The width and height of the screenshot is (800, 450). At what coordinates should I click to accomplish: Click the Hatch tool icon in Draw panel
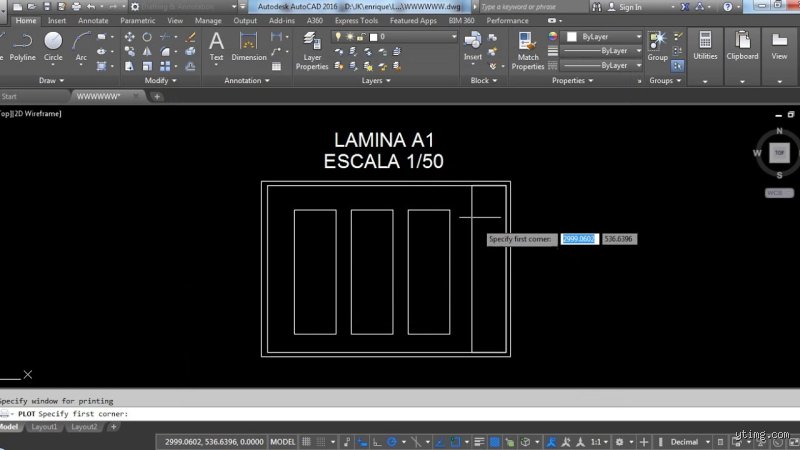tap(102, 66)
